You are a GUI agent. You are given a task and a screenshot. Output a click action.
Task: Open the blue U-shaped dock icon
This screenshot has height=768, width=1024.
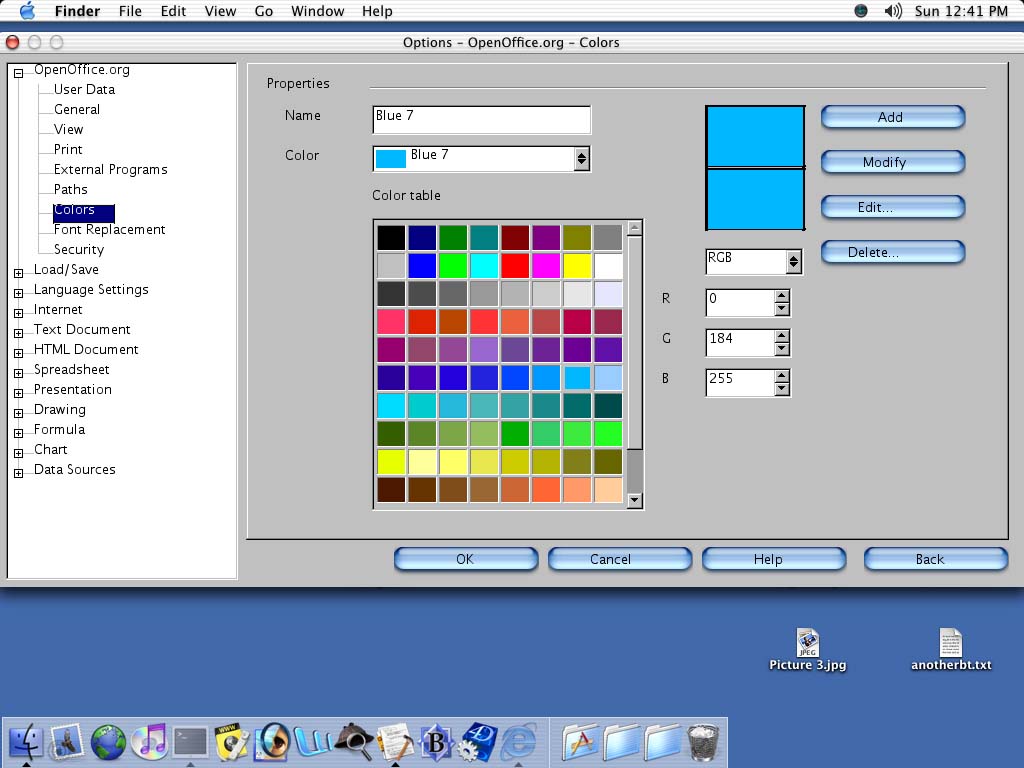[x=313, y=741]
